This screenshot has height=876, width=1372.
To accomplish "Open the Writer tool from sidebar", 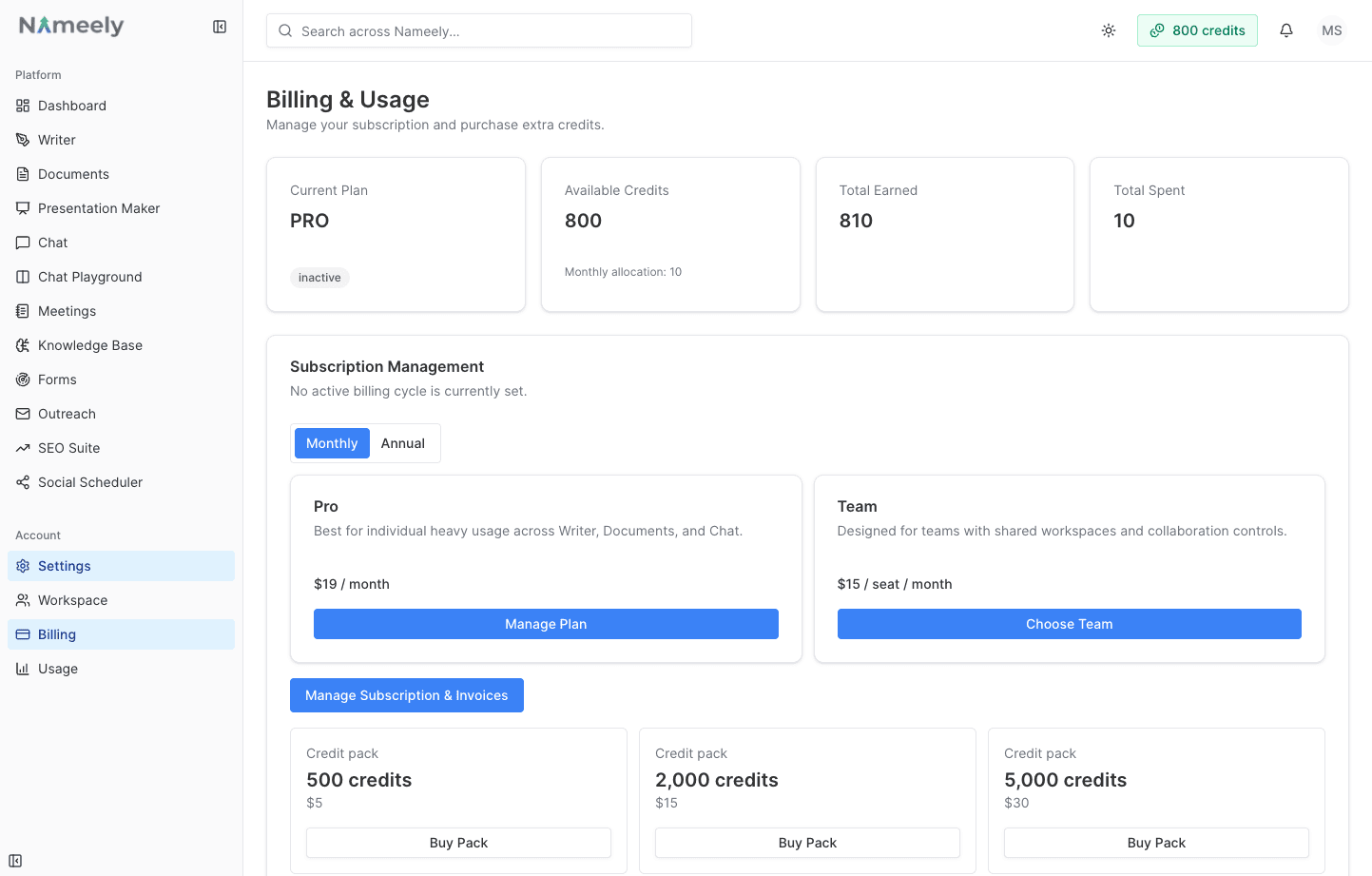I will (55, 140).
